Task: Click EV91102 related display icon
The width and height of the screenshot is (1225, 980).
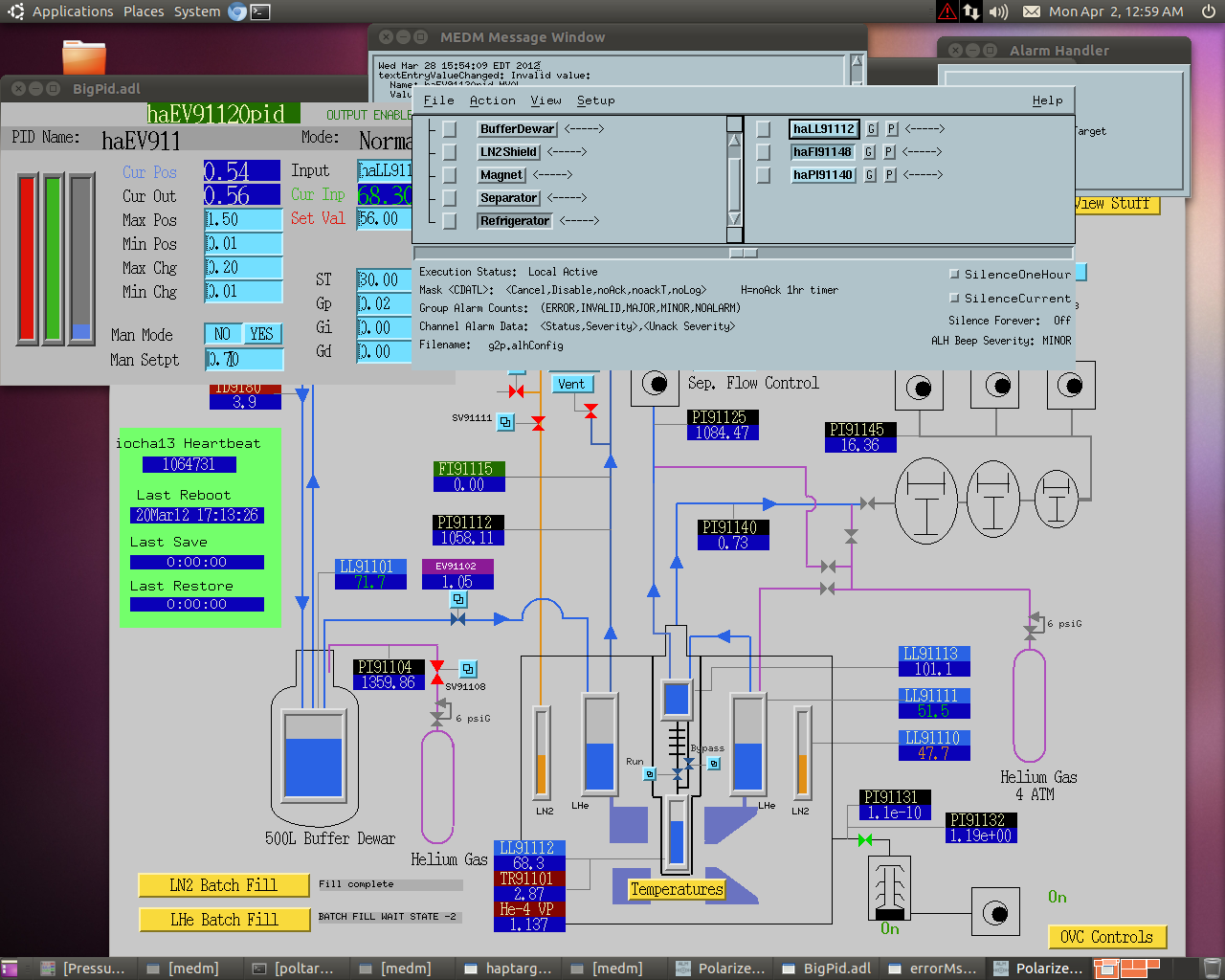Action: click(x=458, y=599)
